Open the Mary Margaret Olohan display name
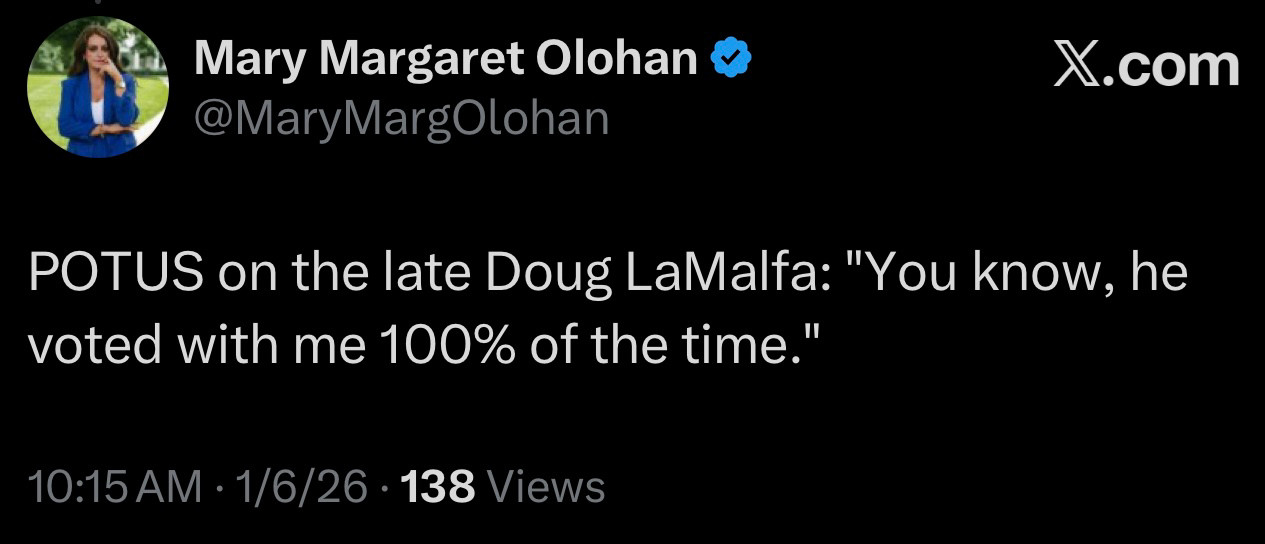 point(445,60)
